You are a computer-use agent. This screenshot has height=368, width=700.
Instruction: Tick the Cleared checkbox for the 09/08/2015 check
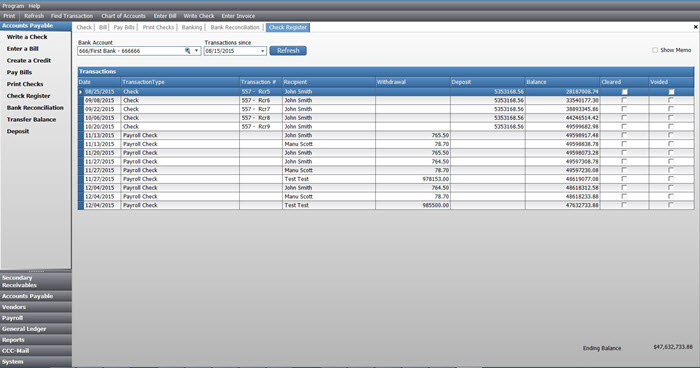coord(624,100)
